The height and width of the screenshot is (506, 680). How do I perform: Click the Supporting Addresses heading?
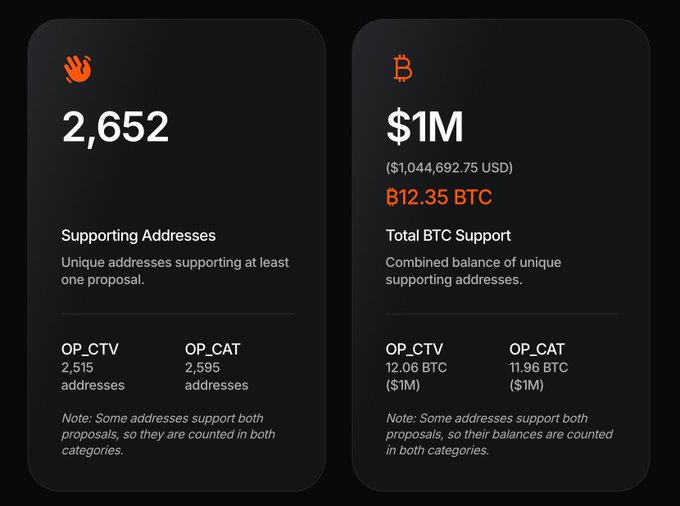[x=138, y=236]
